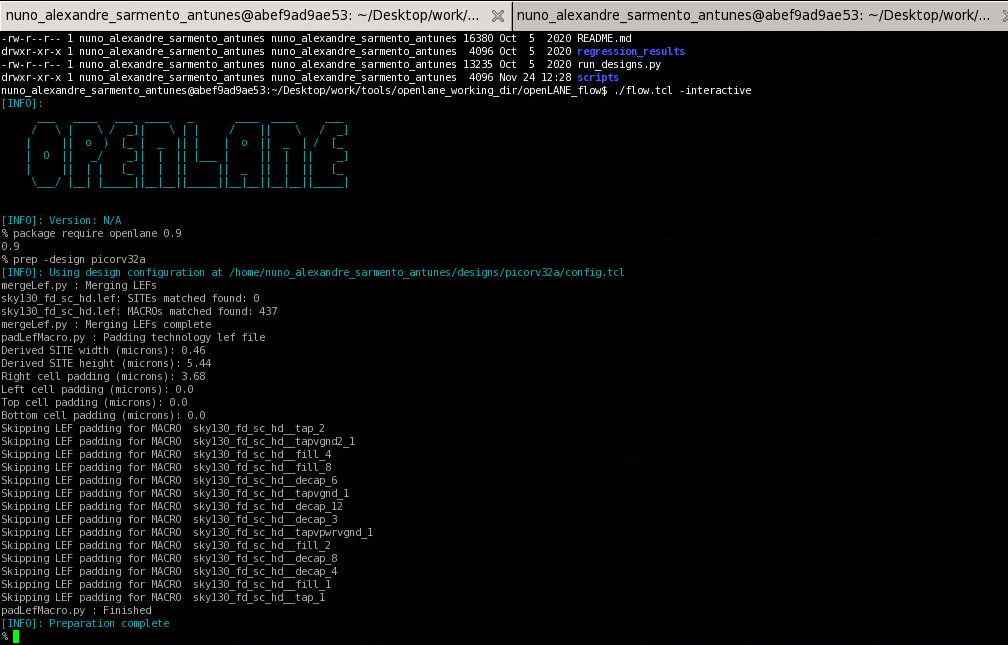Click 'Top cell padding (microns): 0.0'
The image size is (1008, 645).
coord(94,402)
